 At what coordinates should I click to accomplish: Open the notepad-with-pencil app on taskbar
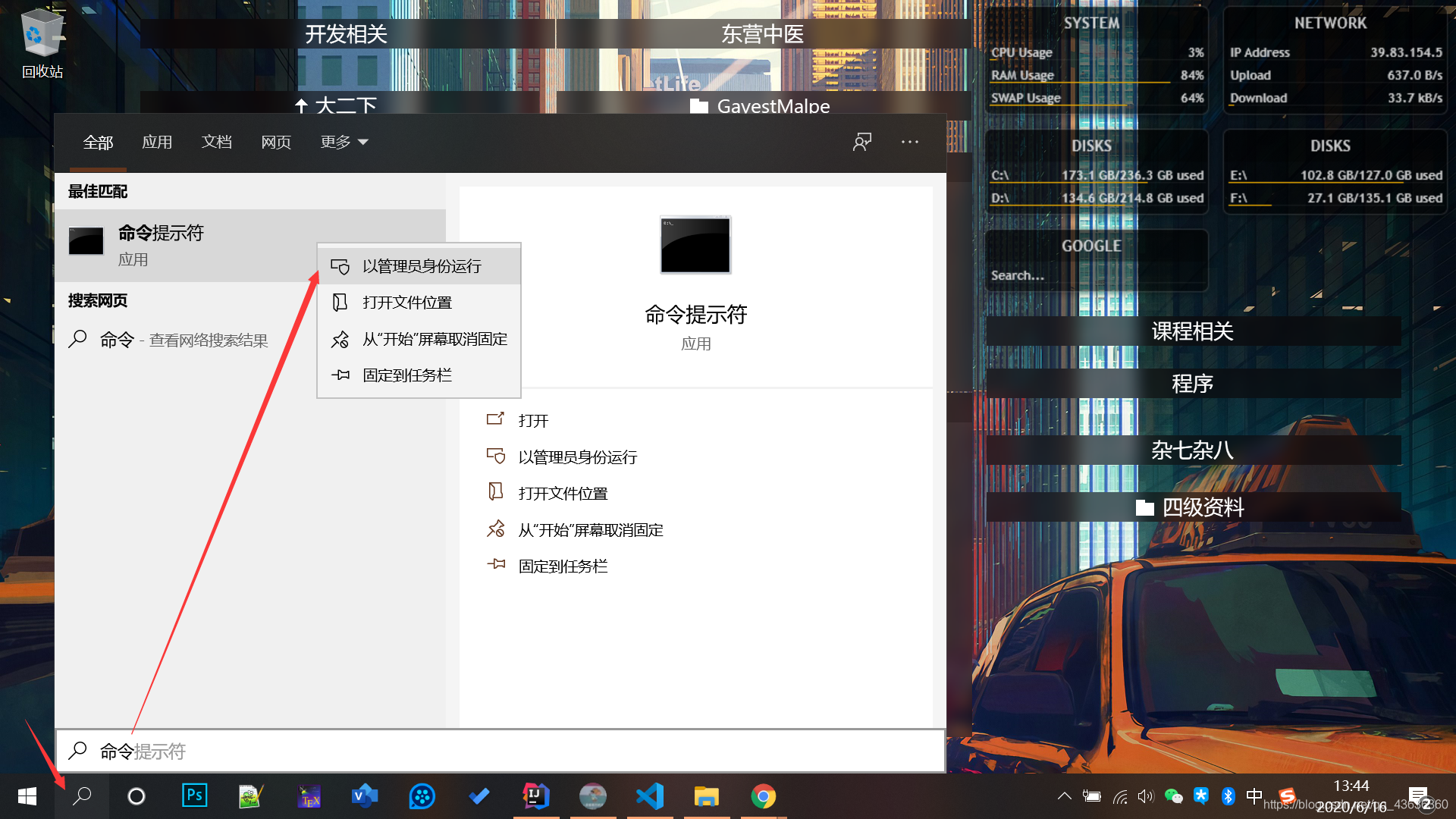[x=250, y=796]
